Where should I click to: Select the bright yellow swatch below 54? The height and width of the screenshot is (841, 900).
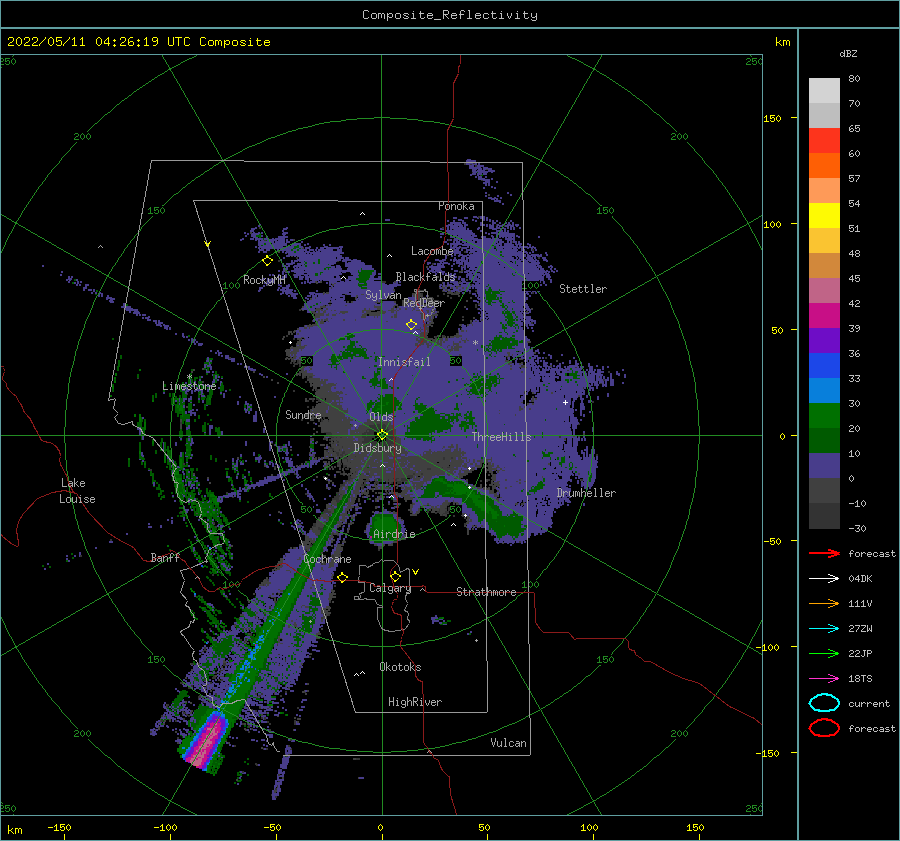click(824, 216)
